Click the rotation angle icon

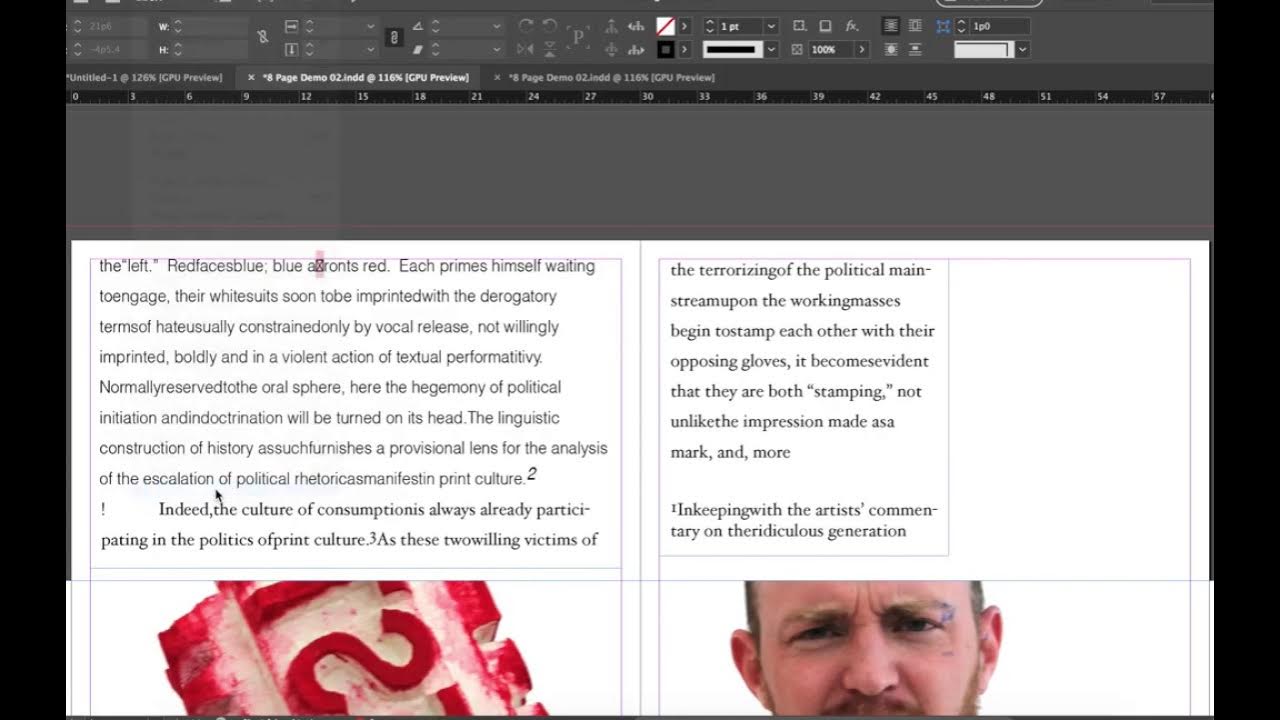tap(418, 26)
